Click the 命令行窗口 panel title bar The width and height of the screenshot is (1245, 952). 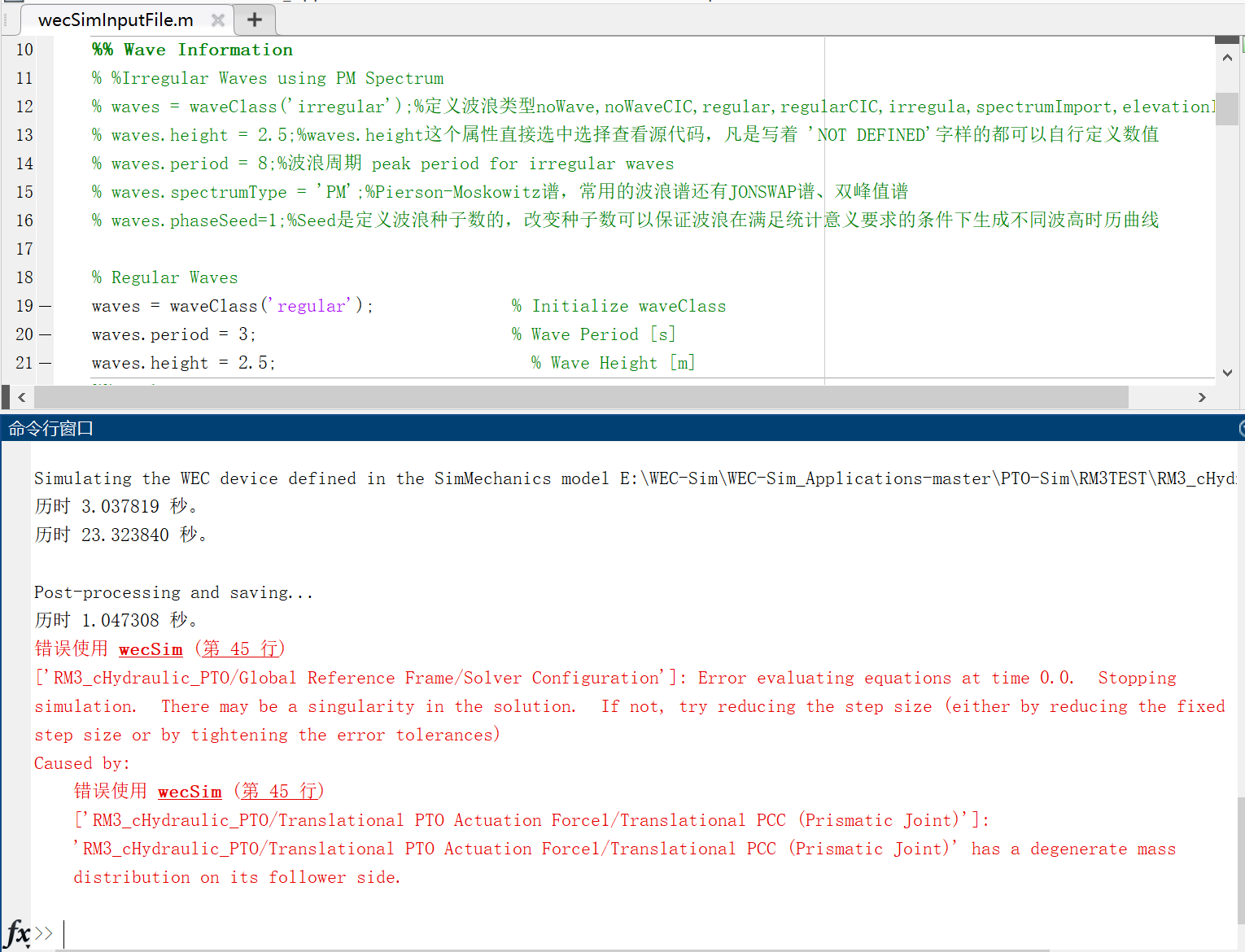(50, 428)
